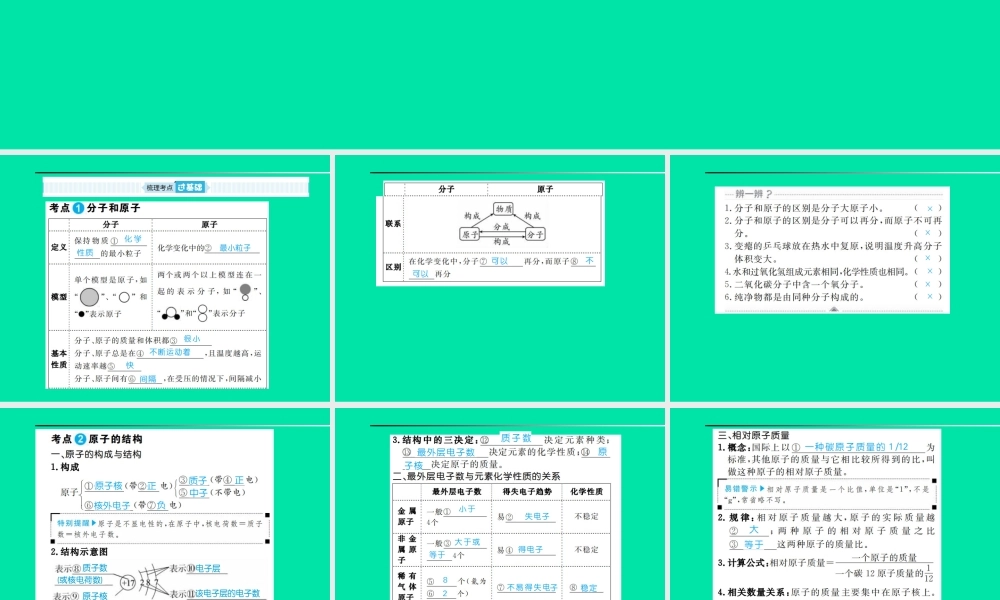Image resolution: width=1000 pixels, height=600 pixels.
Task: Click the 分子 box in the relationship diagram
Action: [x=535, y=235]
